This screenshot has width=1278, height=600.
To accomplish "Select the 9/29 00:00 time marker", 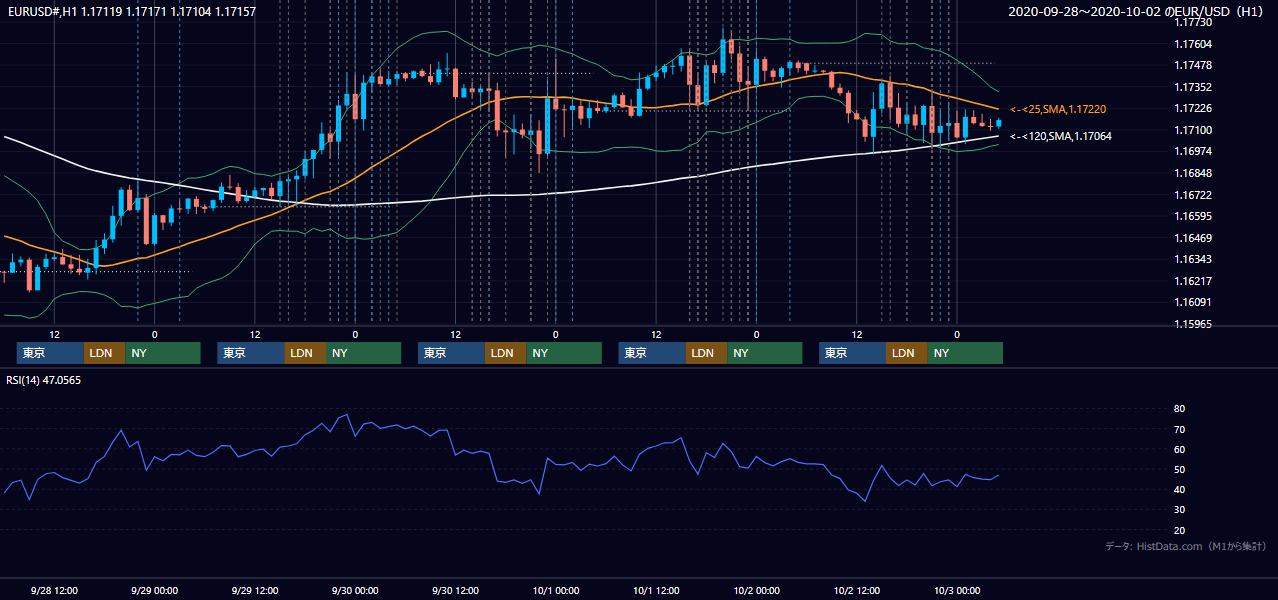I will click(x=154, y=590).
